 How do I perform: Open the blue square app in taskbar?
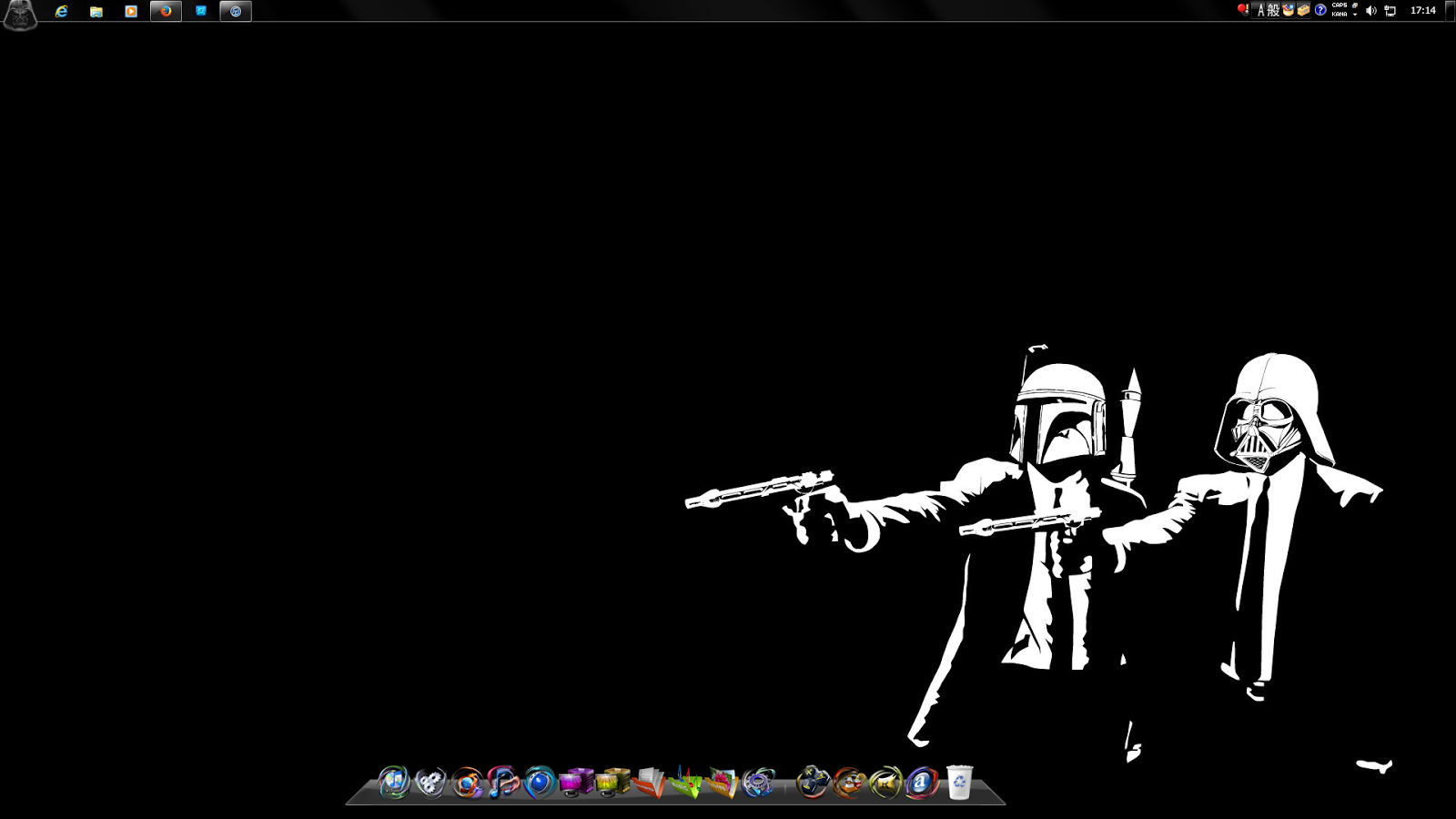(201, 11)
